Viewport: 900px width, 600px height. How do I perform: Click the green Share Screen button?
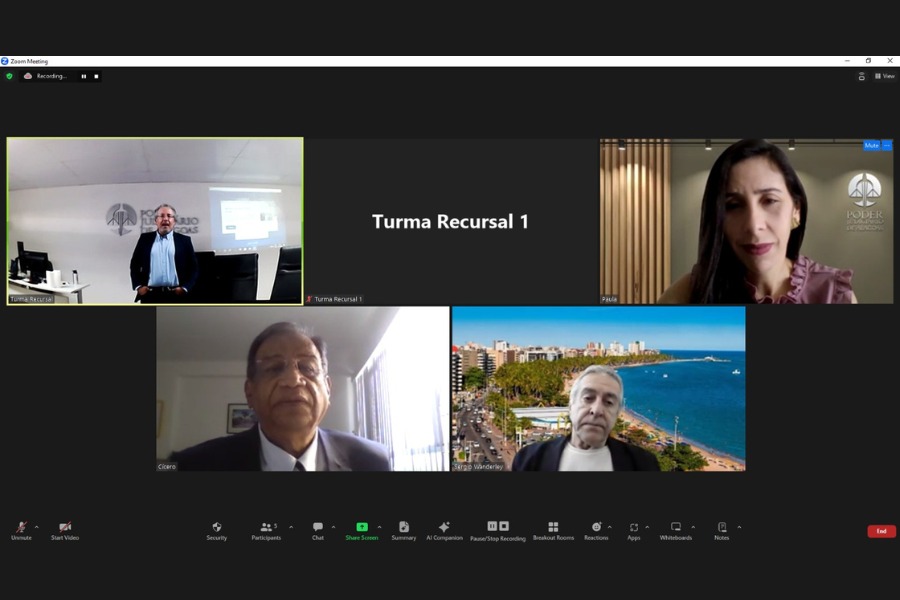361,530
